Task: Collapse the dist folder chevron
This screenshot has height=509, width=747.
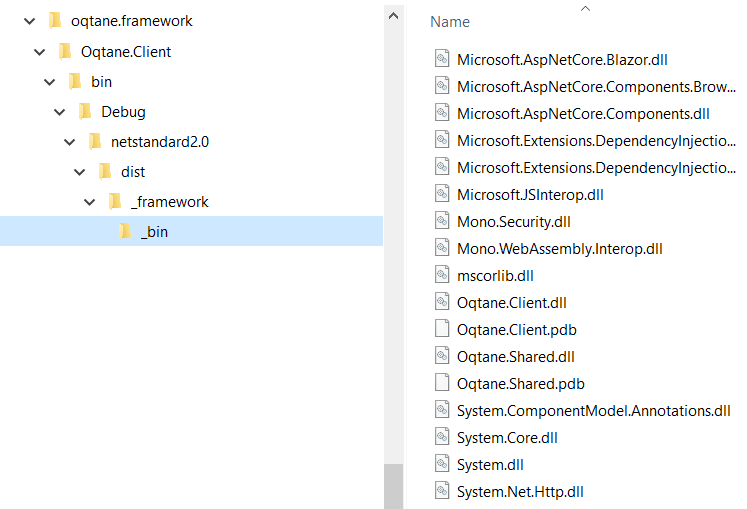Action: pyautogui.click(x=80, y=171)
